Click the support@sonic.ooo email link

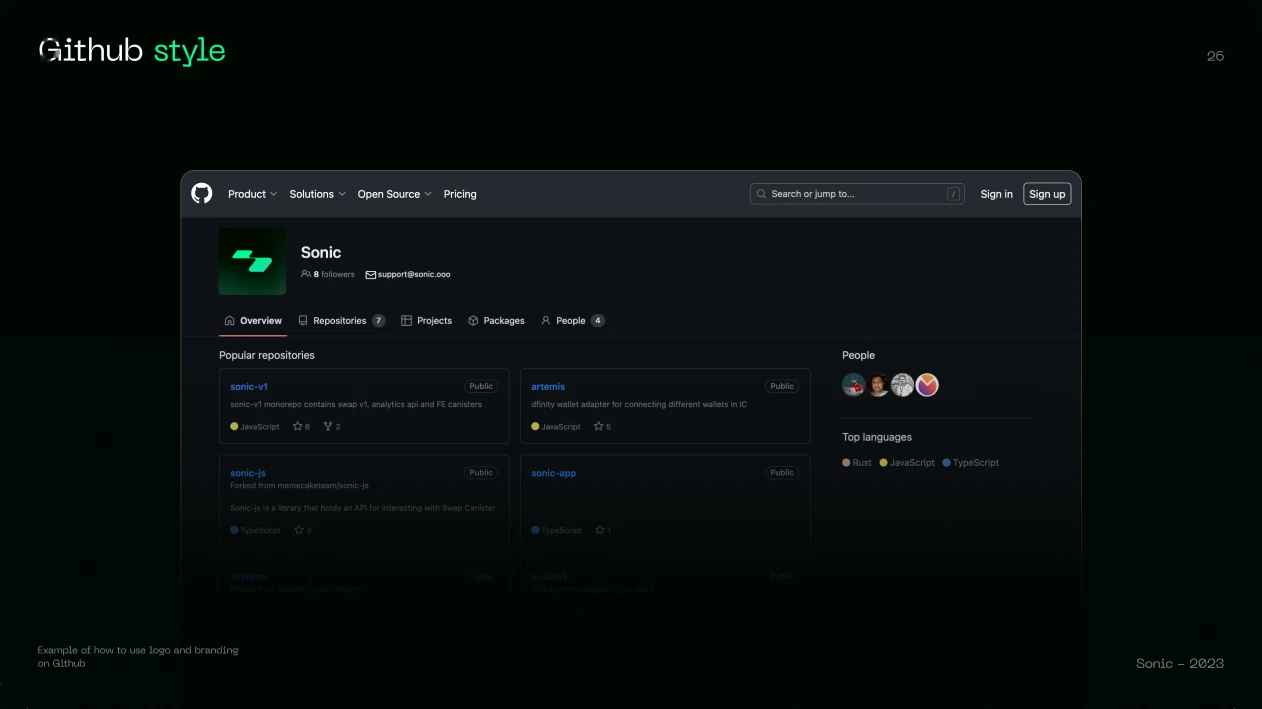[x=408, y=274]
